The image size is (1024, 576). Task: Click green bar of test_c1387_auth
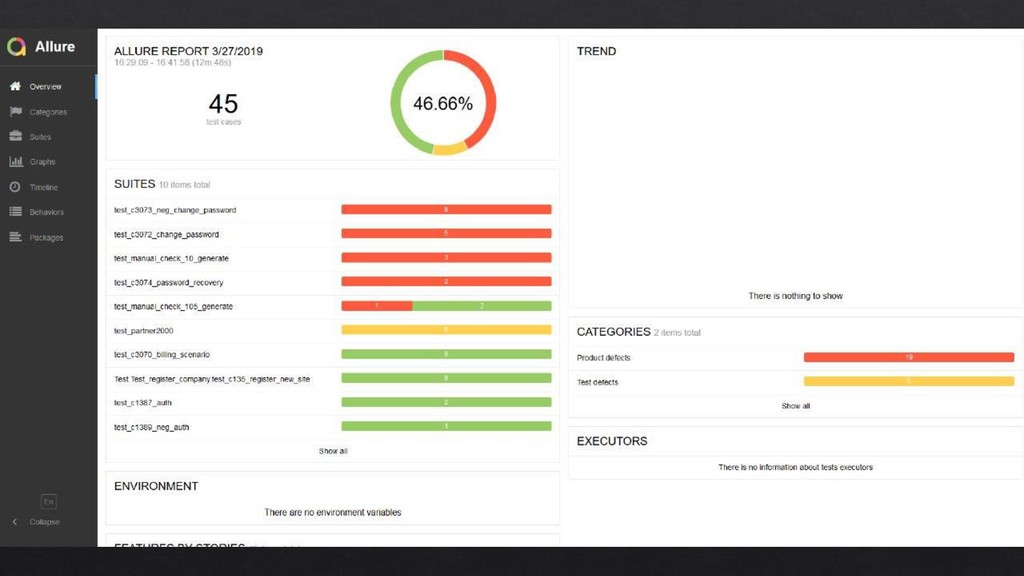[446, 402]
